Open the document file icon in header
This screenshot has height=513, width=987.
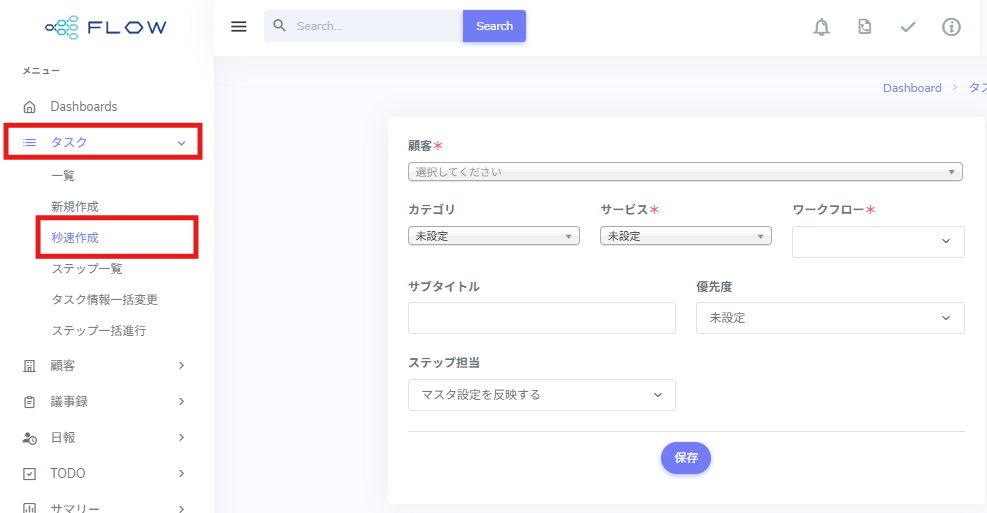[x=864, y=27]
